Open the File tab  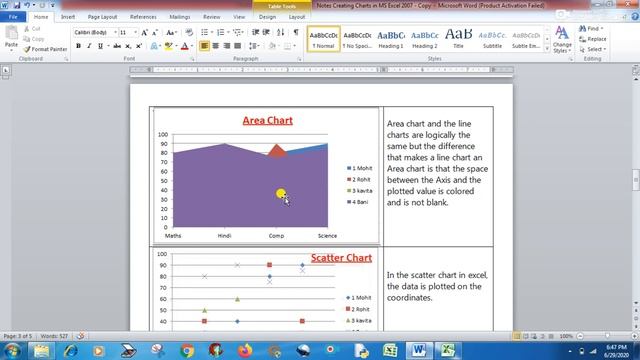pos(13,17)
